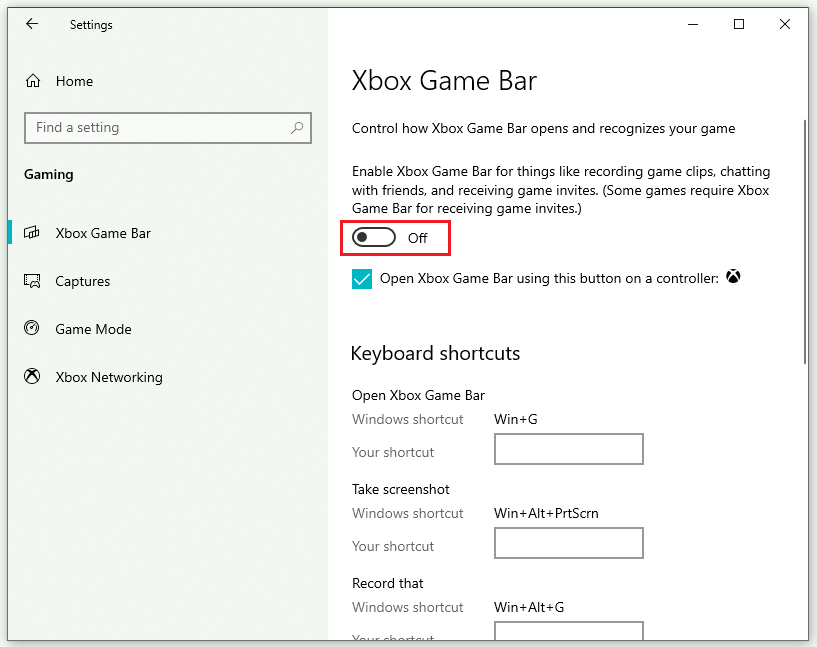Click the back arrow in Settings
The width and height of the screenshot is (817, 647).
pos(32,24)
